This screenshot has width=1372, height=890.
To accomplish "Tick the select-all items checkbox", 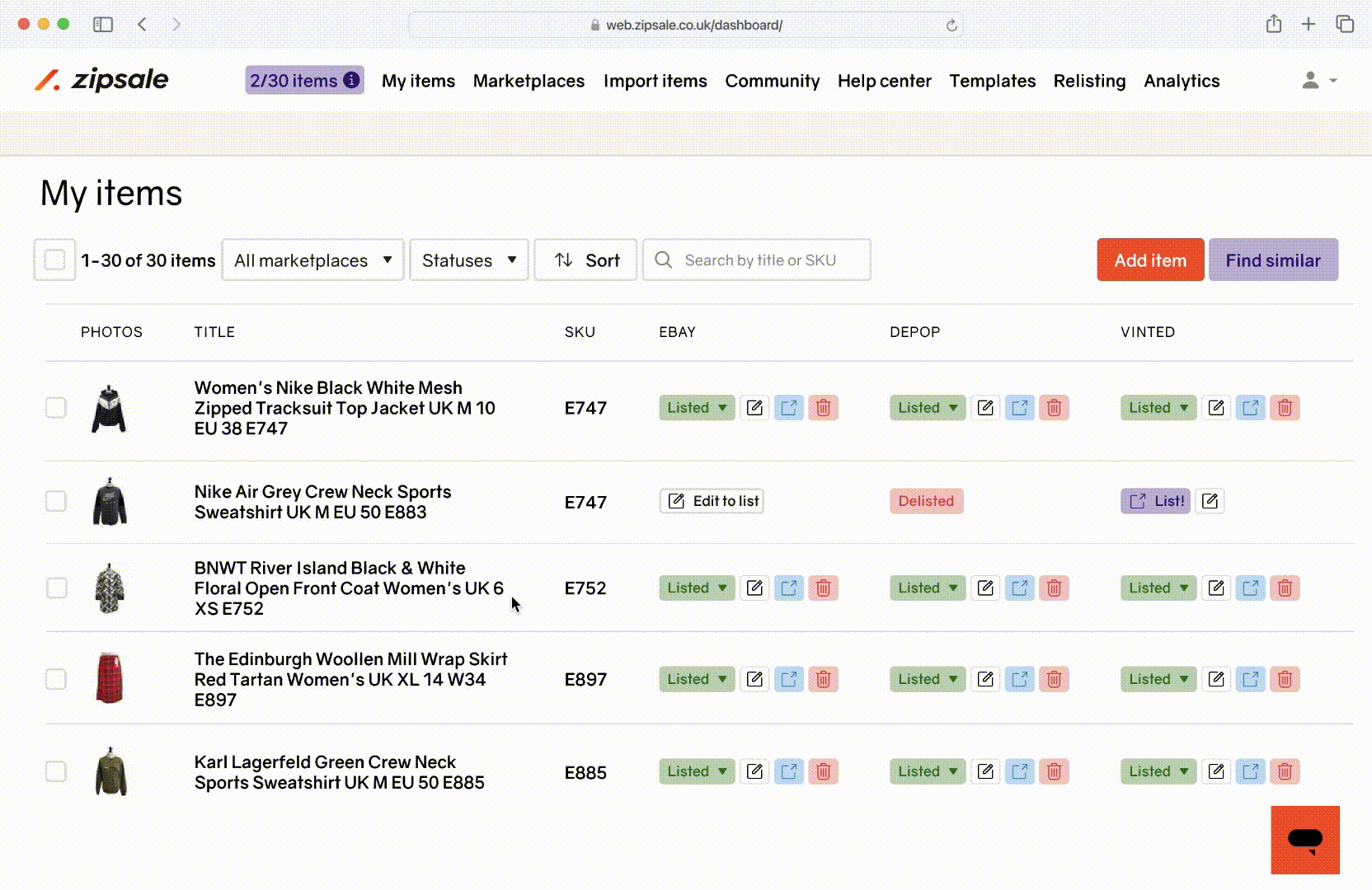I will pos(54,260).
